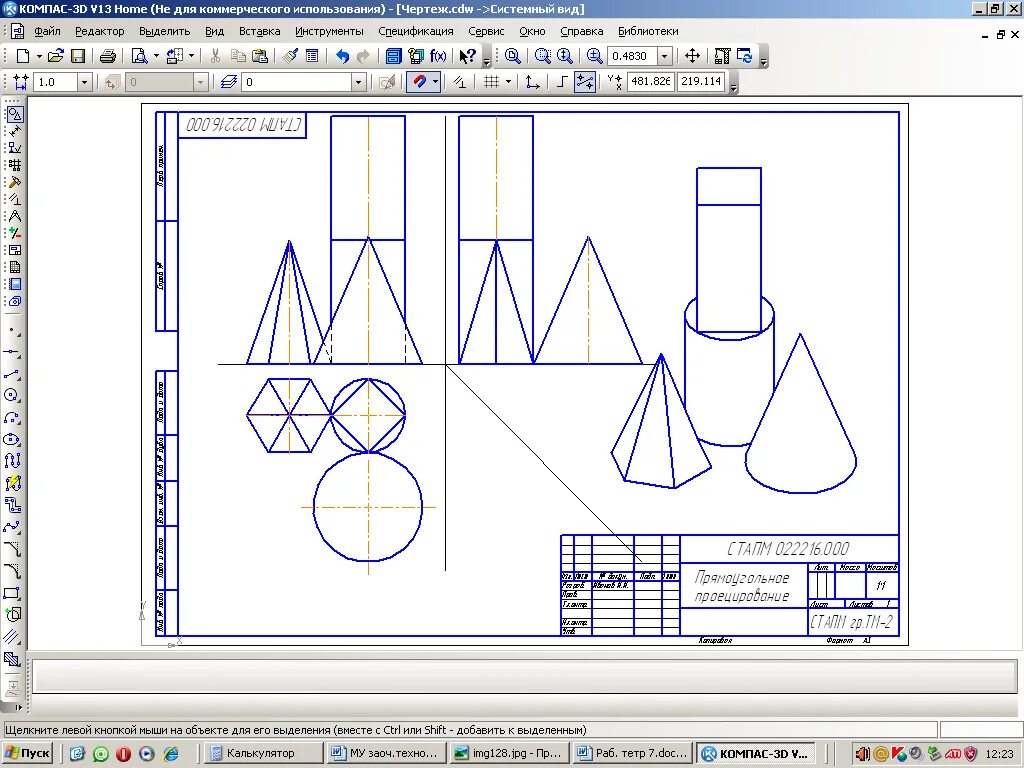Switch to img128.jpg taskbar button
Viewport: 1024px width, 768px height.
pyautogui.click(x=509, y=753)
